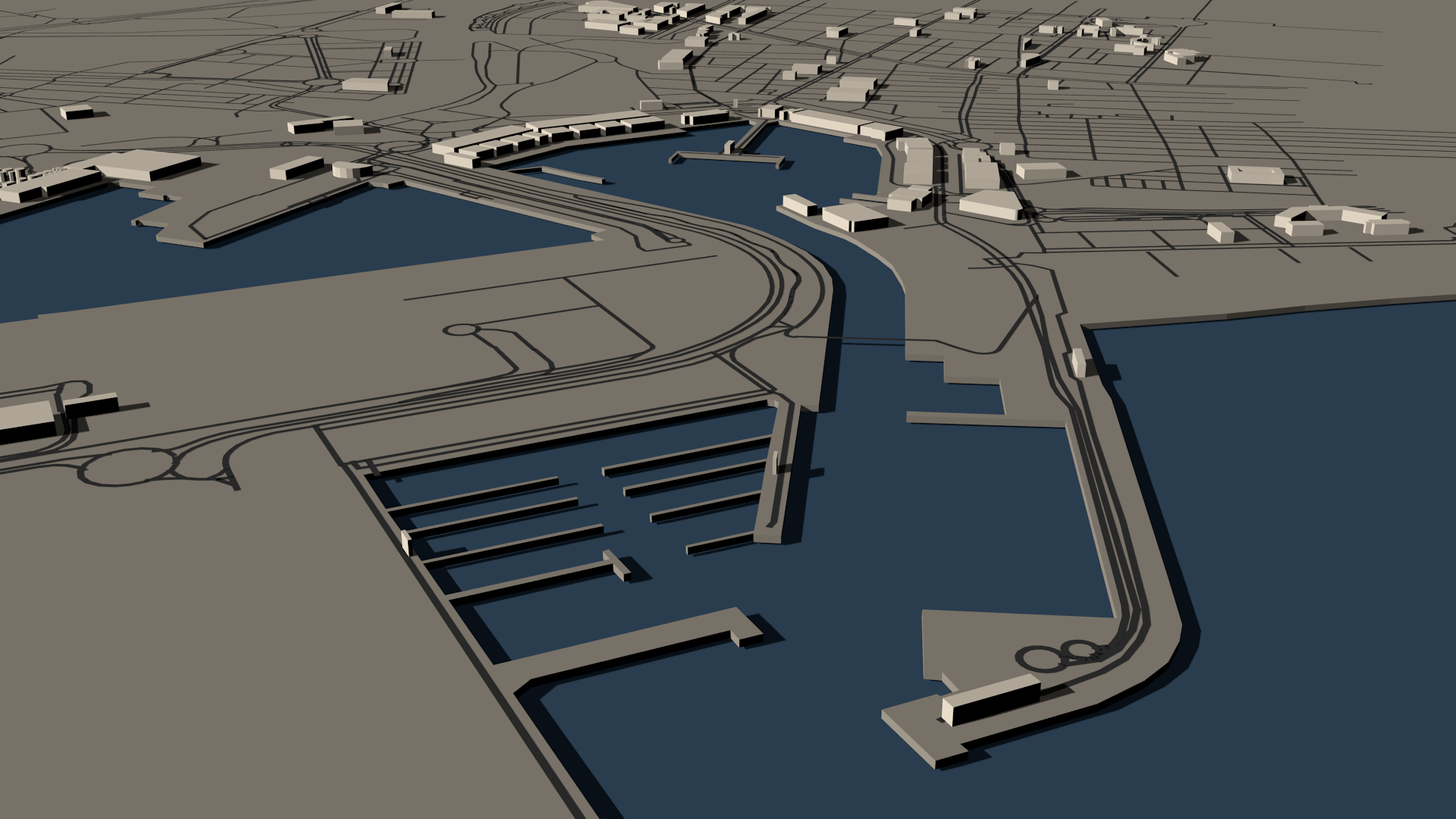Click the building at far left edge
The width and height of the screenshot is (1456, 819).
(x=27, y=422)
